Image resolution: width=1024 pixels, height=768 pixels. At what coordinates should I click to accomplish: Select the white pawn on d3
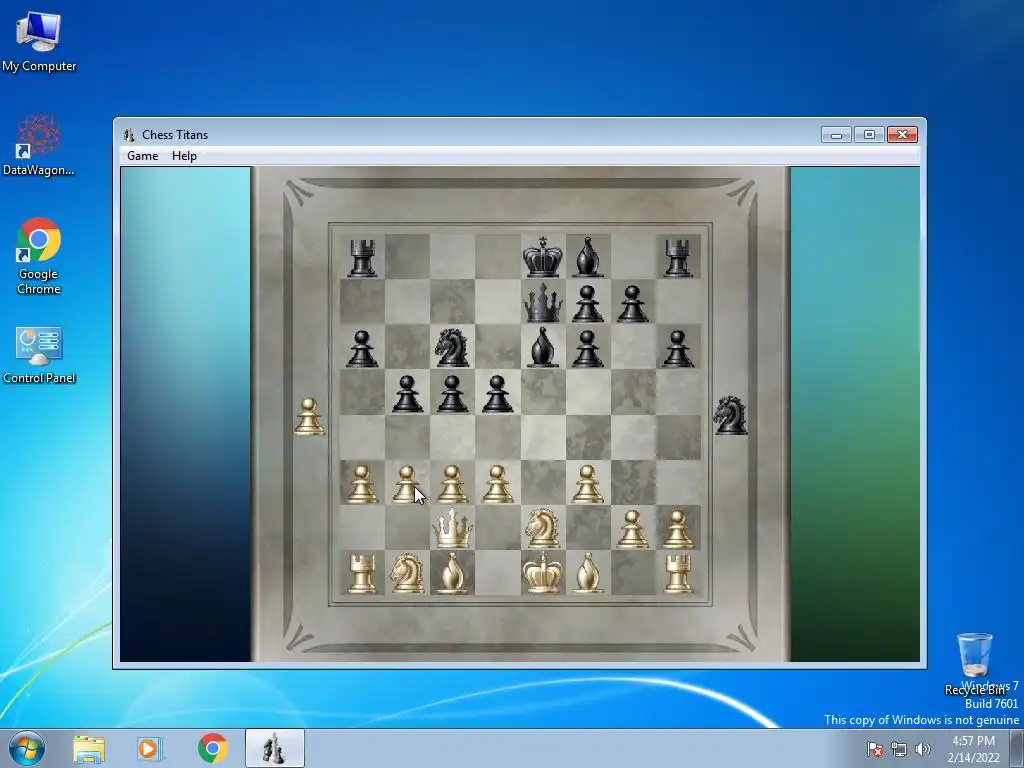pos(498,484)
